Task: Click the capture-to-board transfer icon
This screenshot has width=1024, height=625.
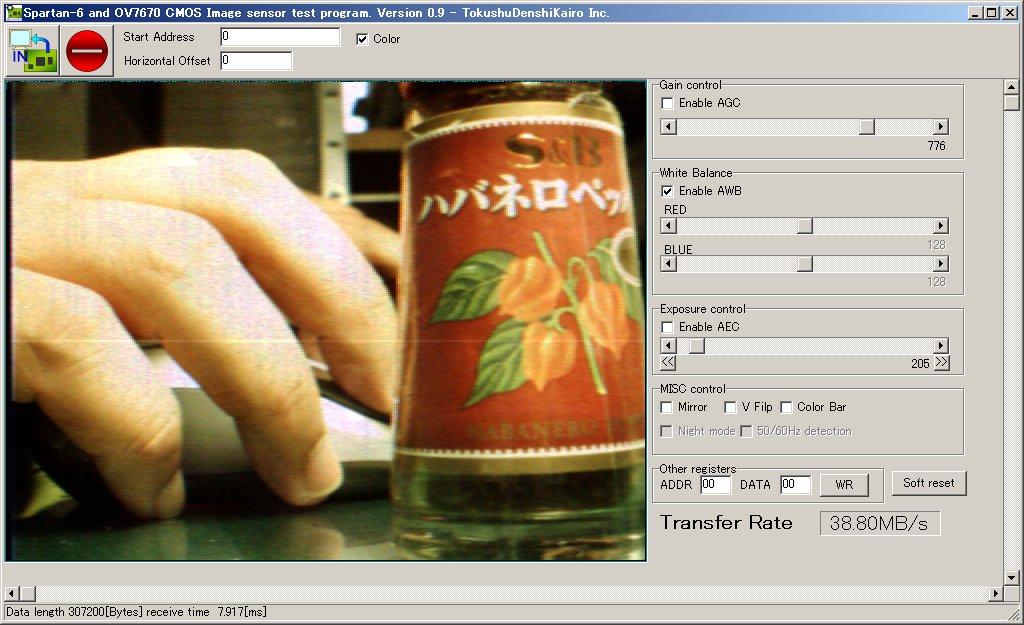Action: coord(33,50)
